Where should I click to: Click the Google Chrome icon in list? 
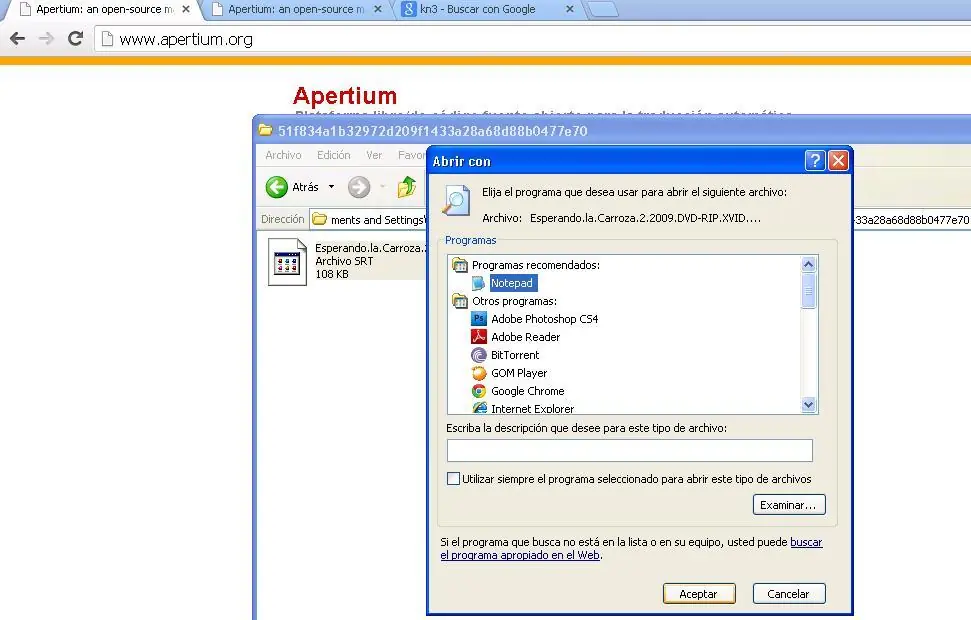(479, 391)
